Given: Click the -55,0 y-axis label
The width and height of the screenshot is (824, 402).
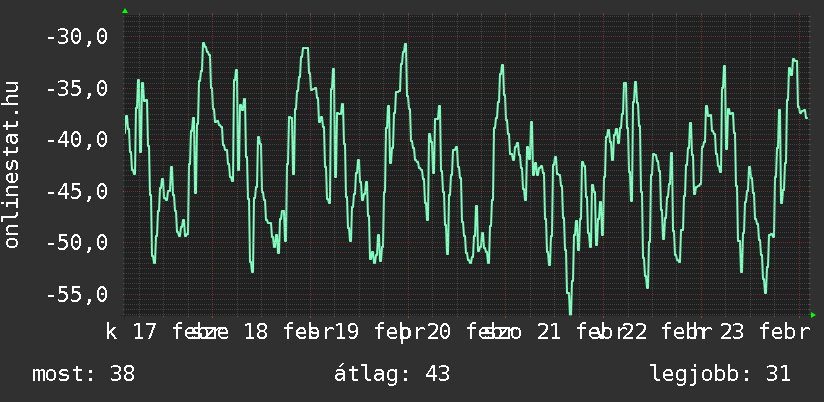Looking at the screenshot, I should point(77,295).
